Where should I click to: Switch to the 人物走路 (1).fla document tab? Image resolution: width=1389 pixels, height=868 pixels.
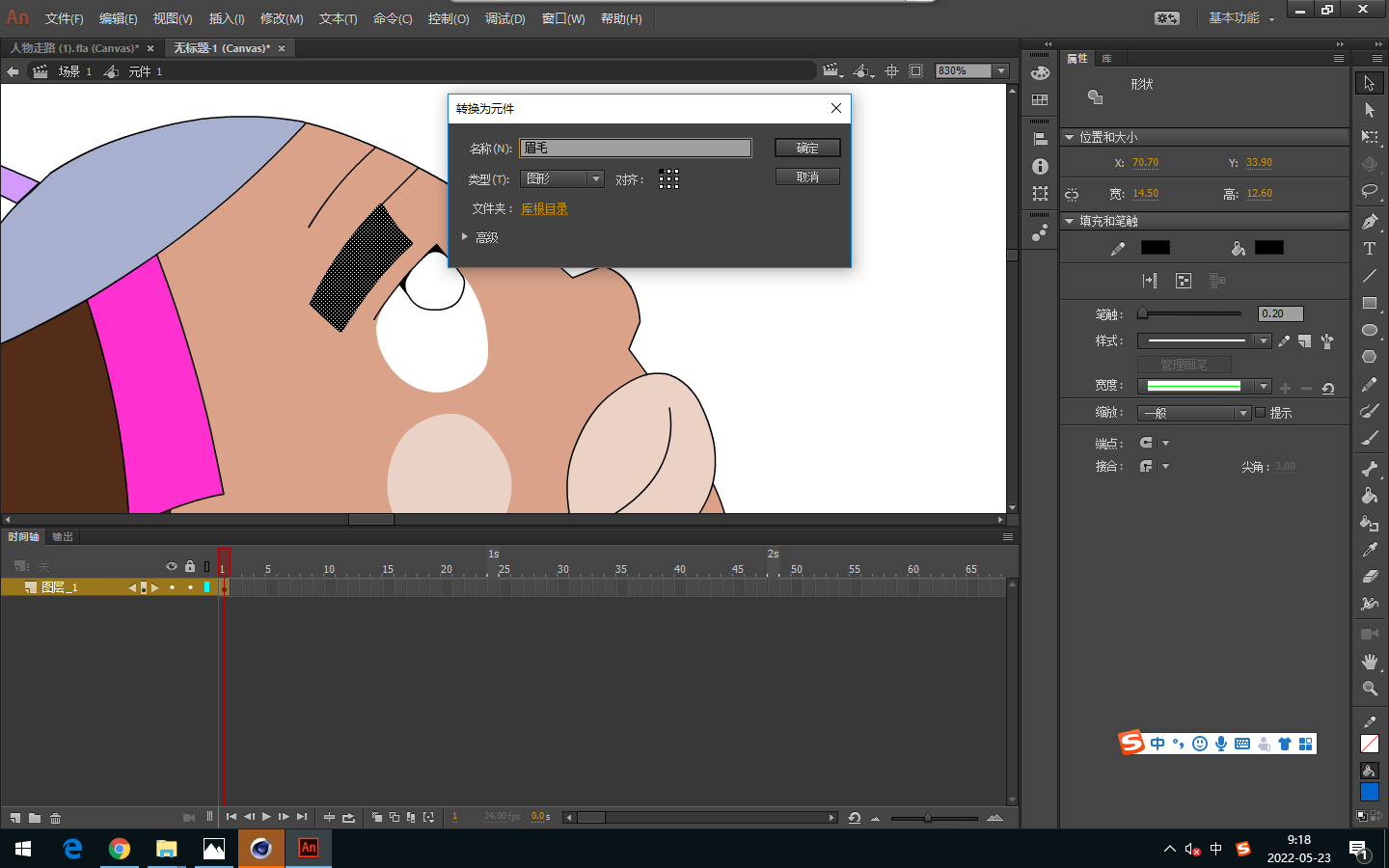[74, 48]
